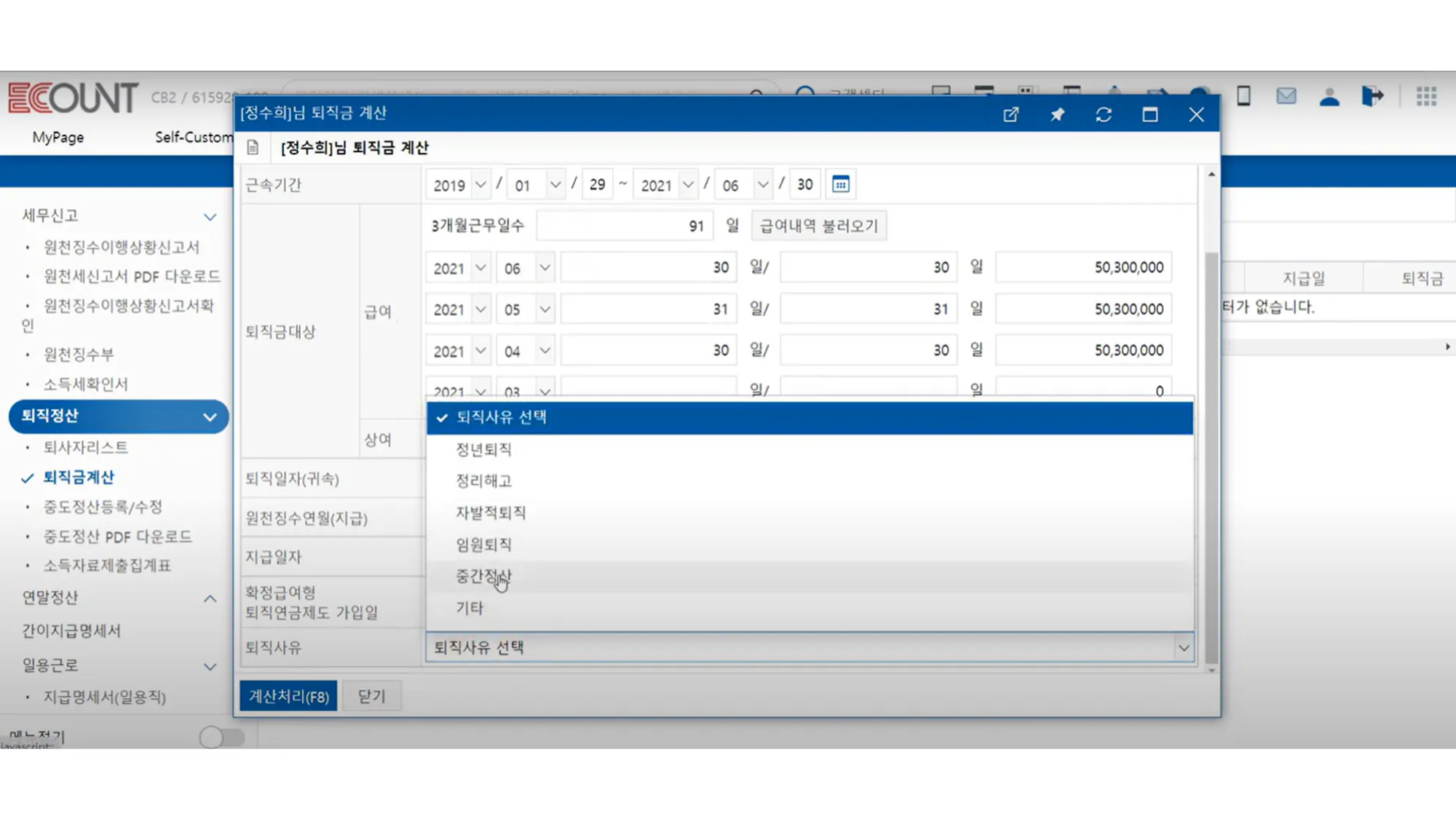Click 급여내역 불러오기 button
Image resolution: width=1456 pixels, height=819 pixels.
819,226
